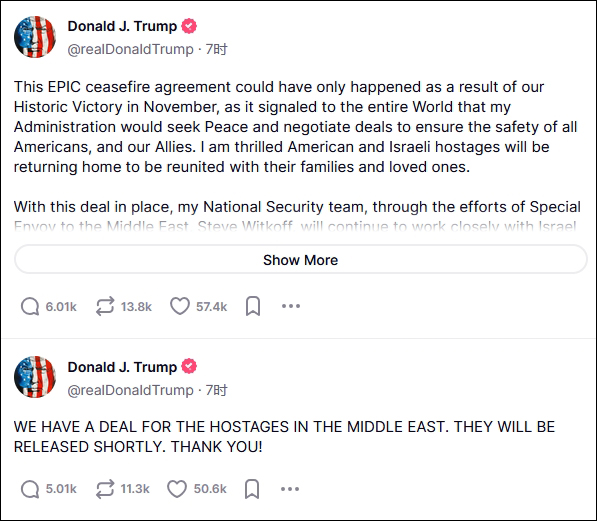Click the profile avatar on the second post
Viewport: 597px width, 521px height.
tap(35, 377)
